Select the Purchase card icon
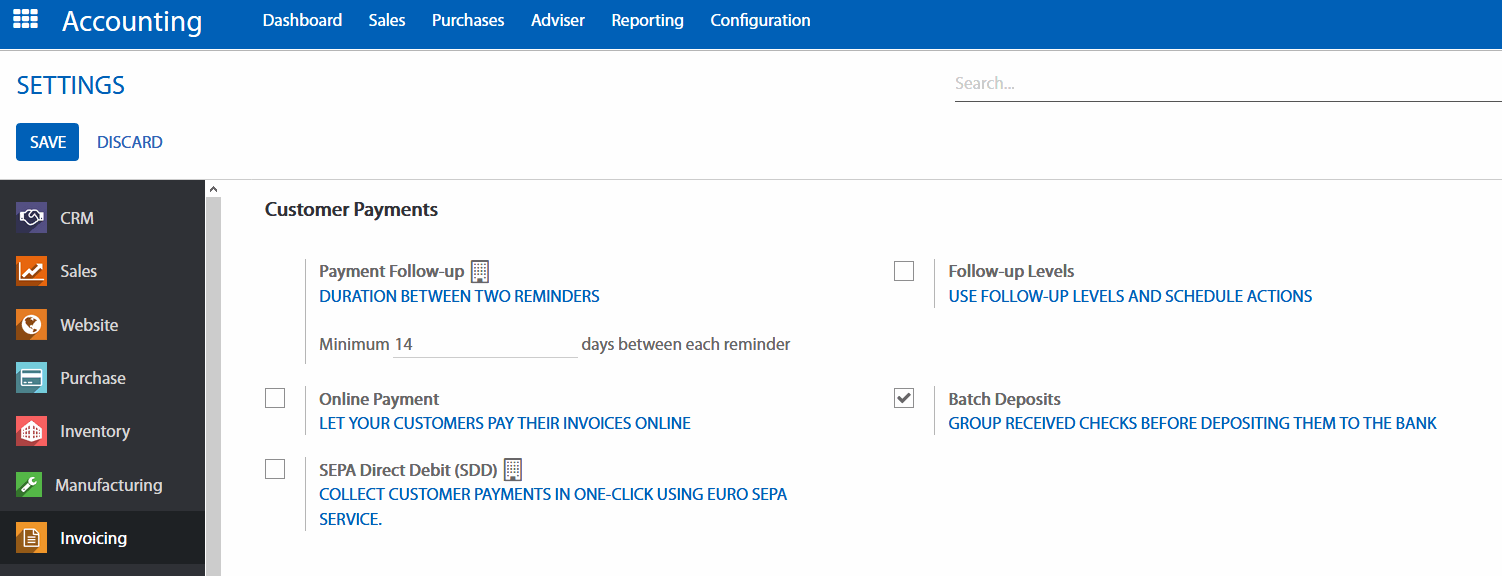This screenshot has width=1502, height=576. coord(32,378)
